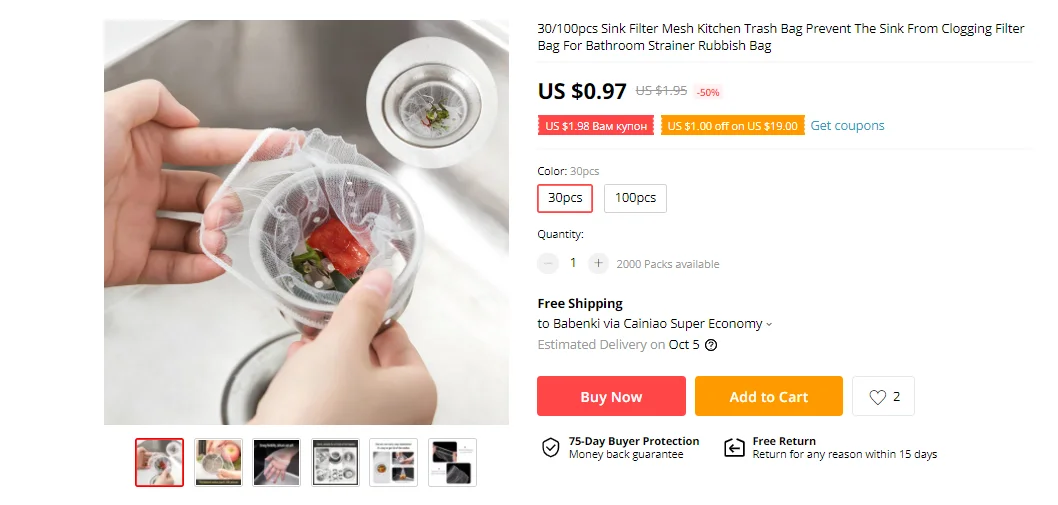Click the Buyer Protection shield icon
This screenshot has height=505, width=1058.
[550, 447]
